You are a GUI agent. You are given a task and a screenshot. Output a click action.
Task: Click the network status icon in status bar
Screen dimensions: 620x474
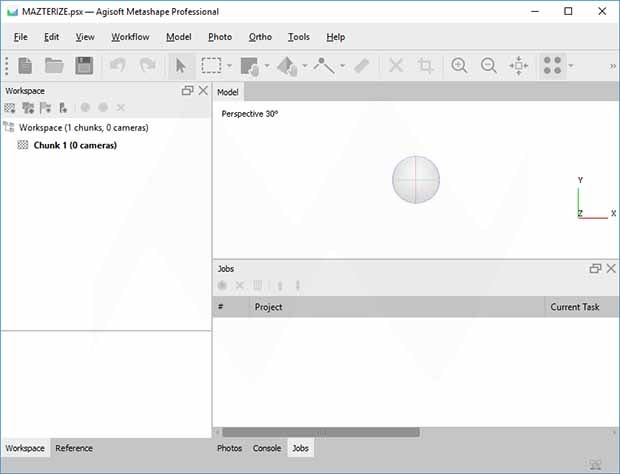tap(595, 465)
